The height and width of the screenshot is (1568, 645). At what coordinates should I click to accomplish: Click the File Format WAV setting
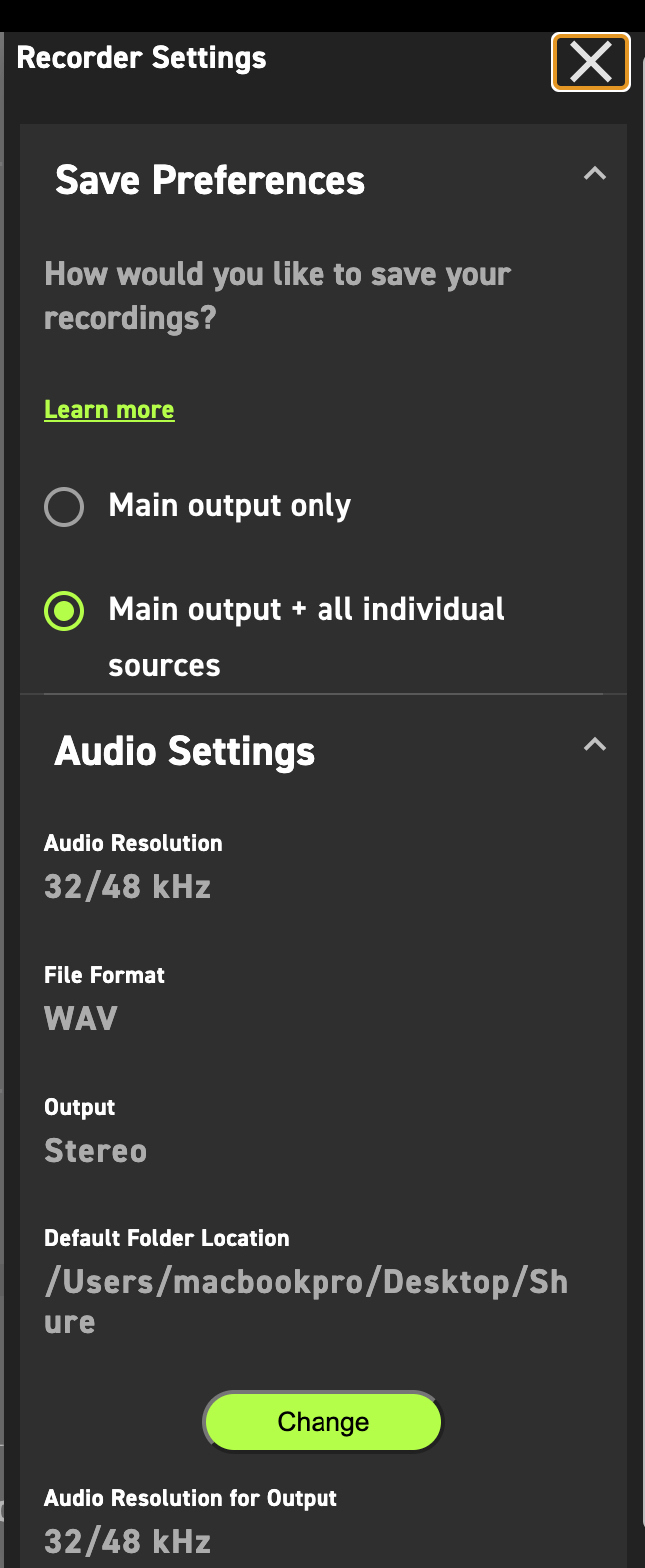(x=80, y=1018)
